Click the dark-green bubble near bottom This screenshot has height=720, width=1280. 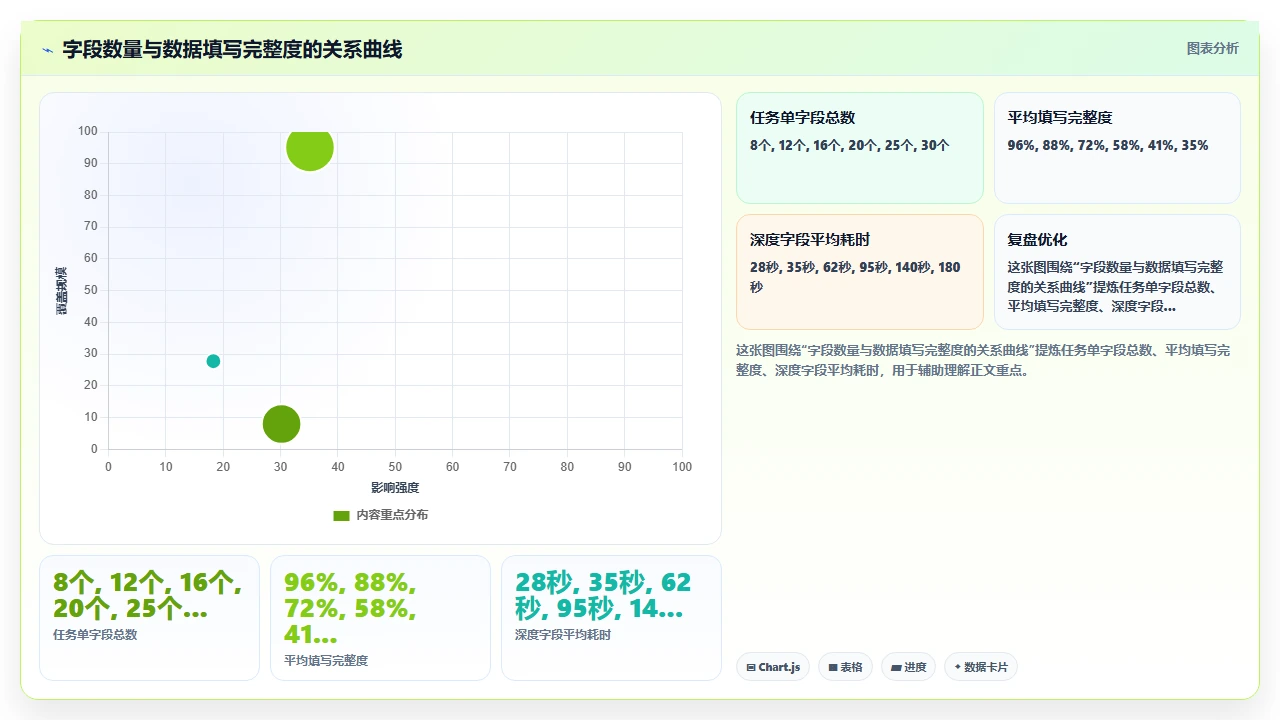[x=281, y=424]
